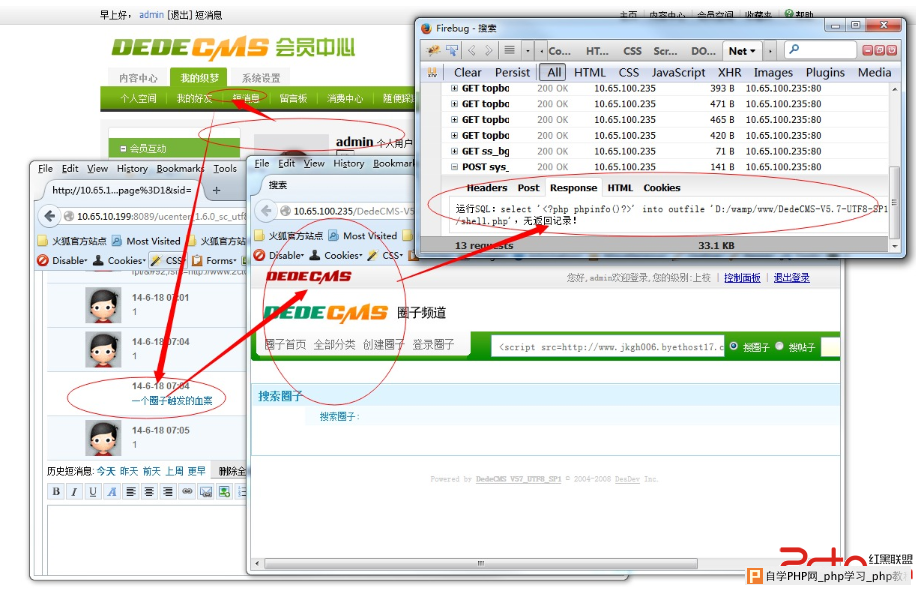Viewport: 916px width, 590px height.
Task: Click the insert email envelope icon in editor
Action: click(x=206, y=492)
